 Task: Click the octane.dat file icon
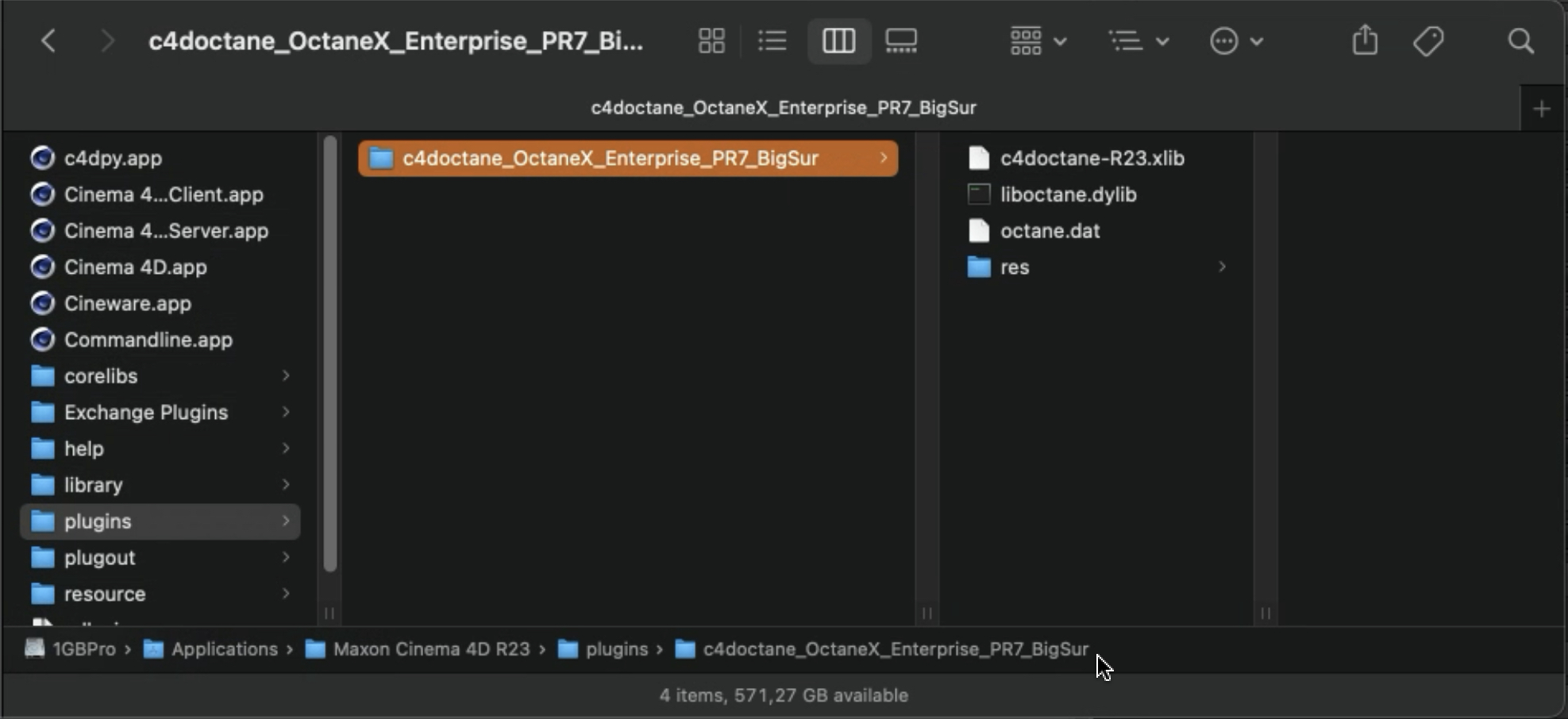[979, 231]
